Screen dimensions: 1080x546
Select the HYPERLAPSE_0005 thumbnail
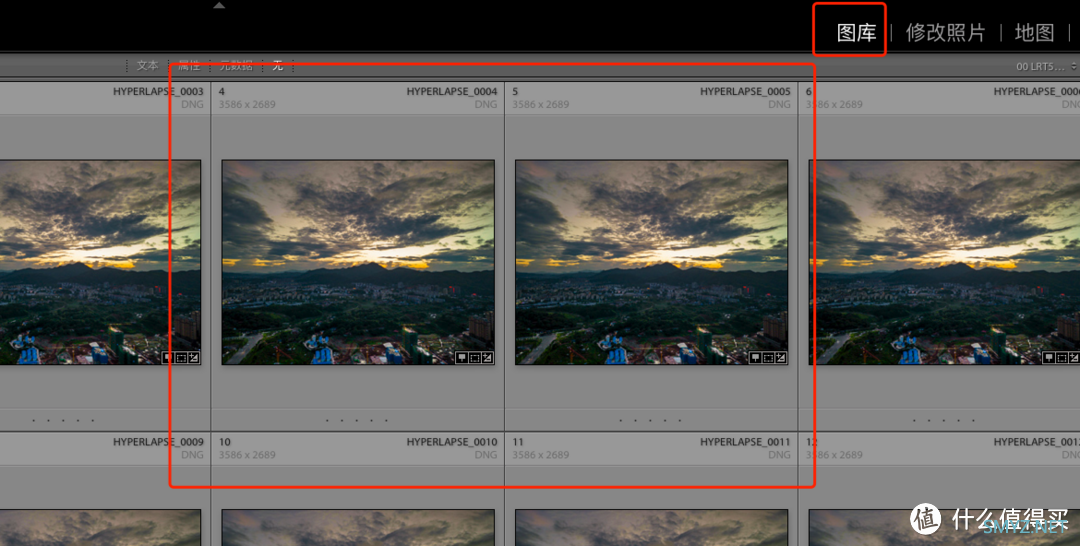pos(652,262)
